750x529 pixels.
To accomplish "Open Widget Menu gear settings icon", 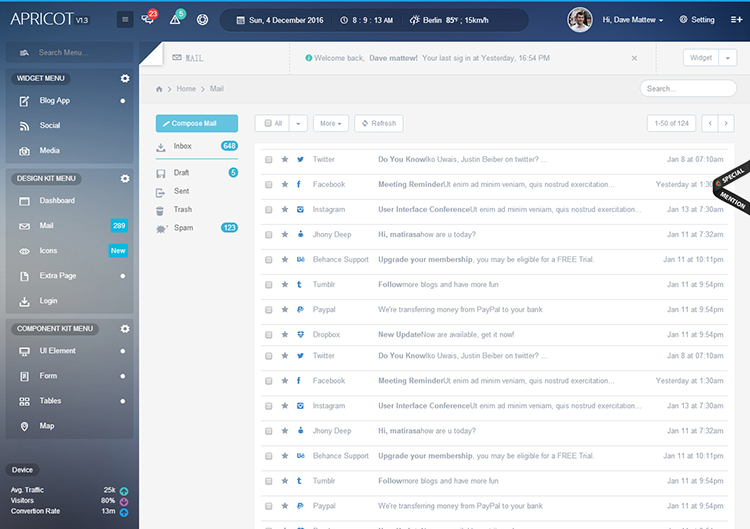I will click(x=125, y=78).
